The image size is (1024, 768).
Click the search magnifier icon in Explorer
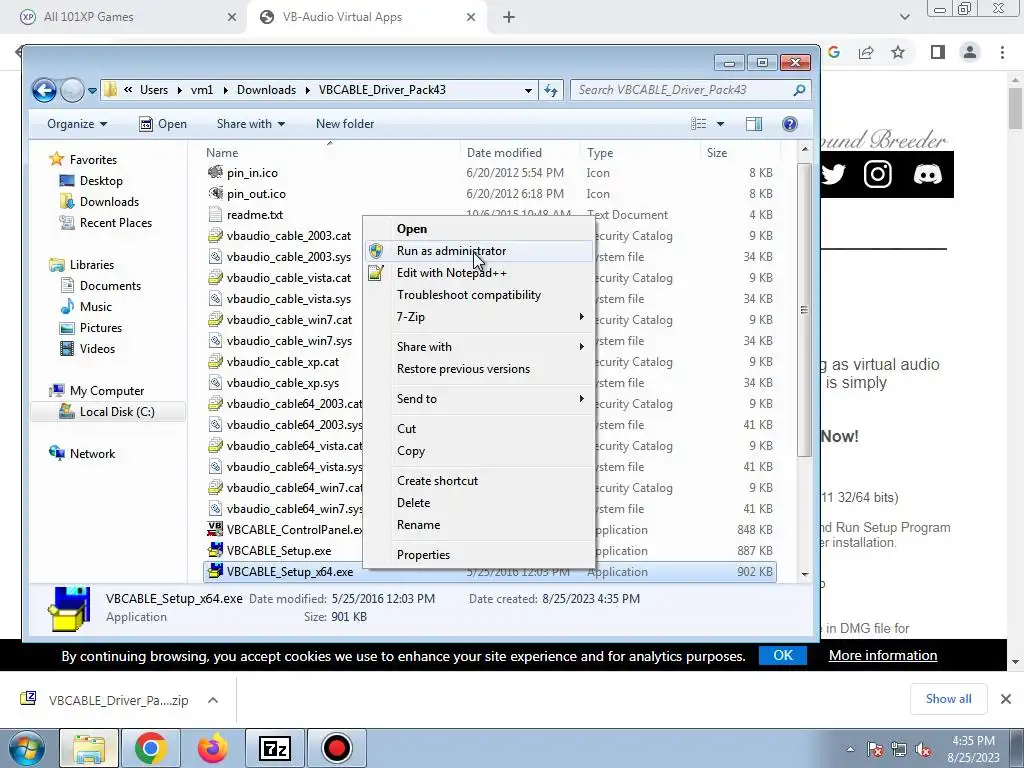(799, 90)
